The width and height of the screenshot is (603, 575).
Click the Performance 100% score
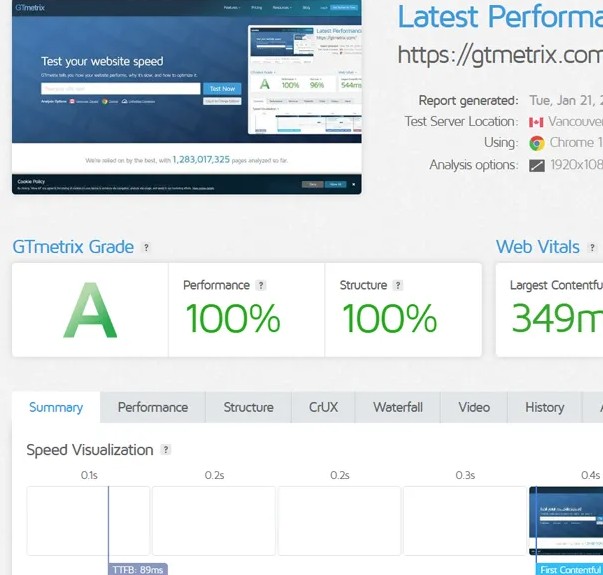pos(233,318)
